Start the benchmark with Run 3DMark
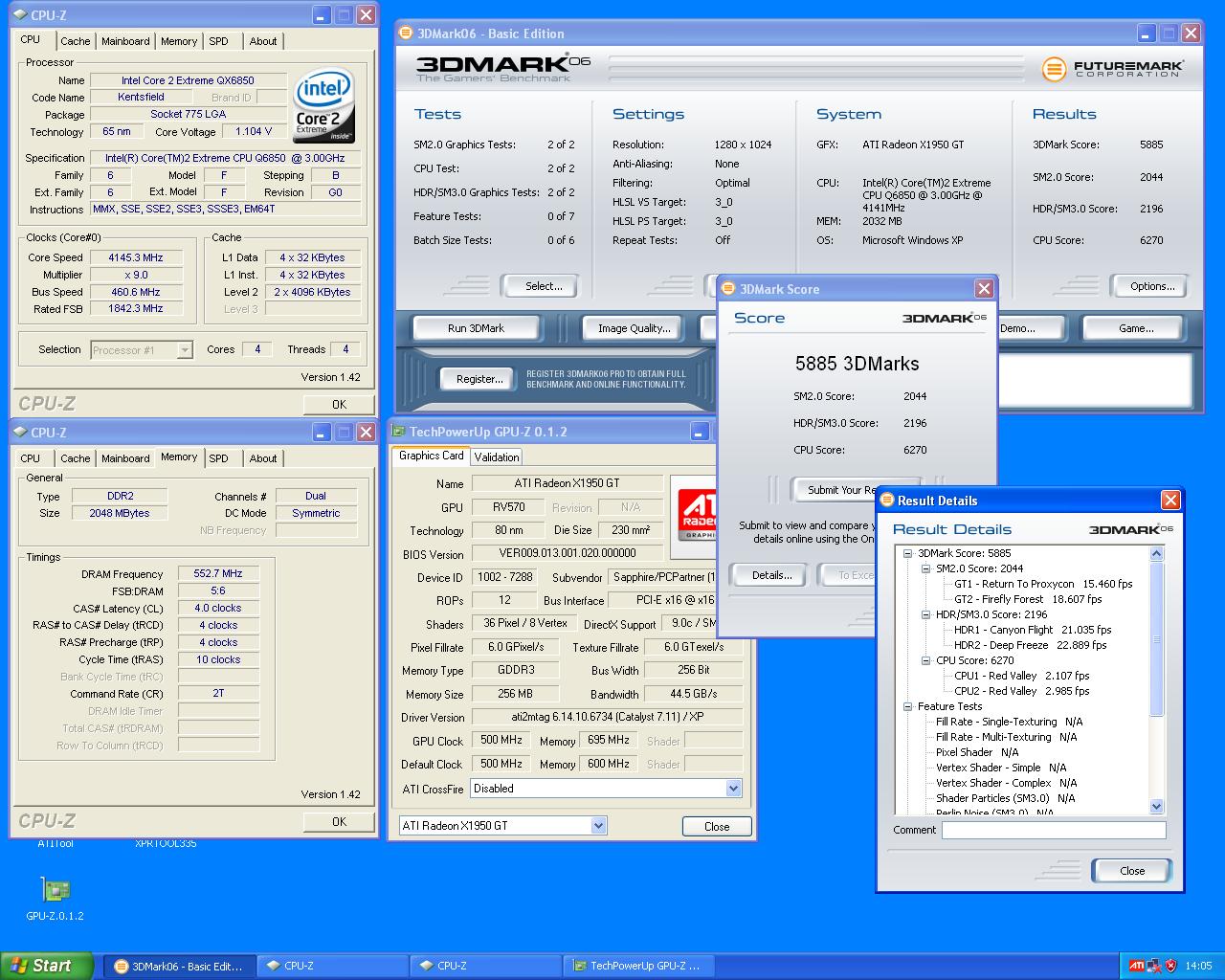Viewport: 1225px width, 980px height. pyautogui.click(x=476, y=328)
